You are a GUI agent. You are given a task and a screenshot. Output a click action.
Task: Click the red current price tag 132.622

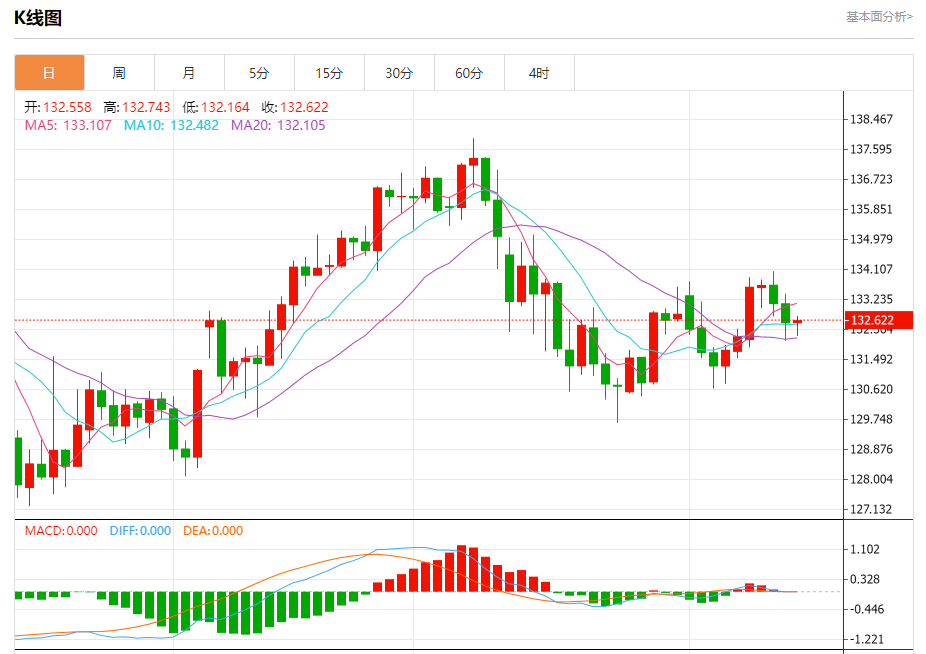(879, 320)
